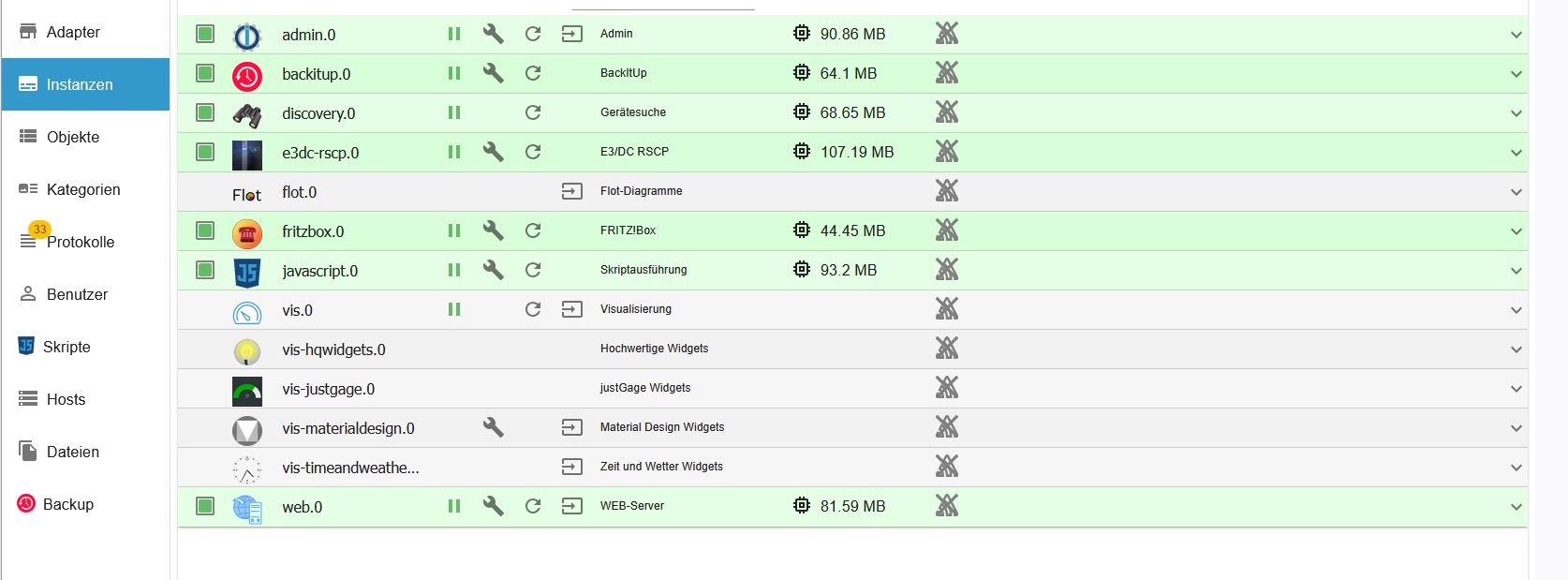Expand the vis.0 row chevron

1516,310
